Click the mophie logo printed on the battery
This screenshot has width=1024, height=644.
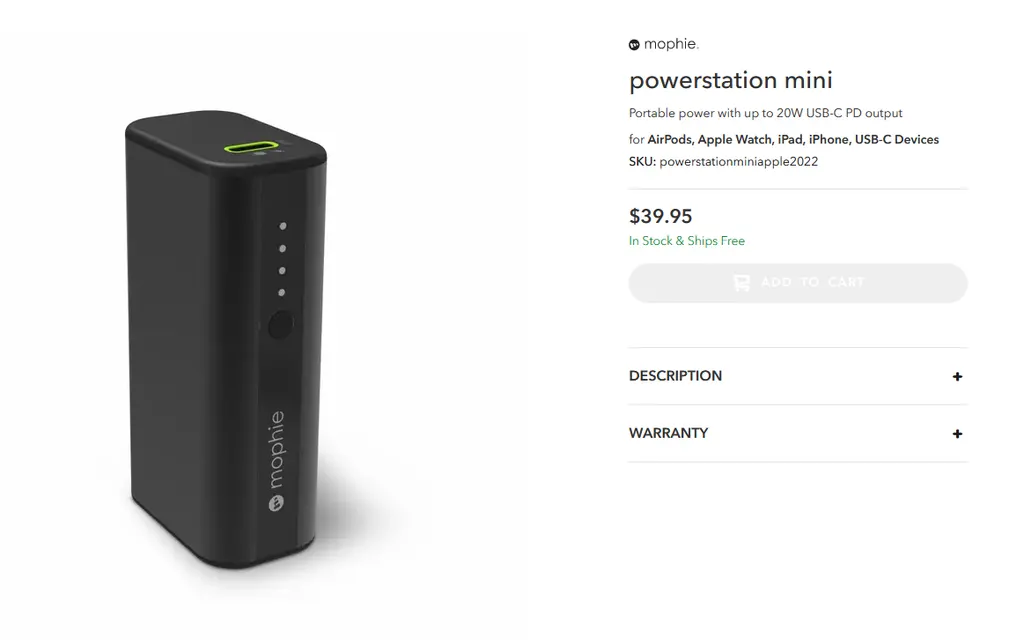pyautogui.click(x=276, y=461)
